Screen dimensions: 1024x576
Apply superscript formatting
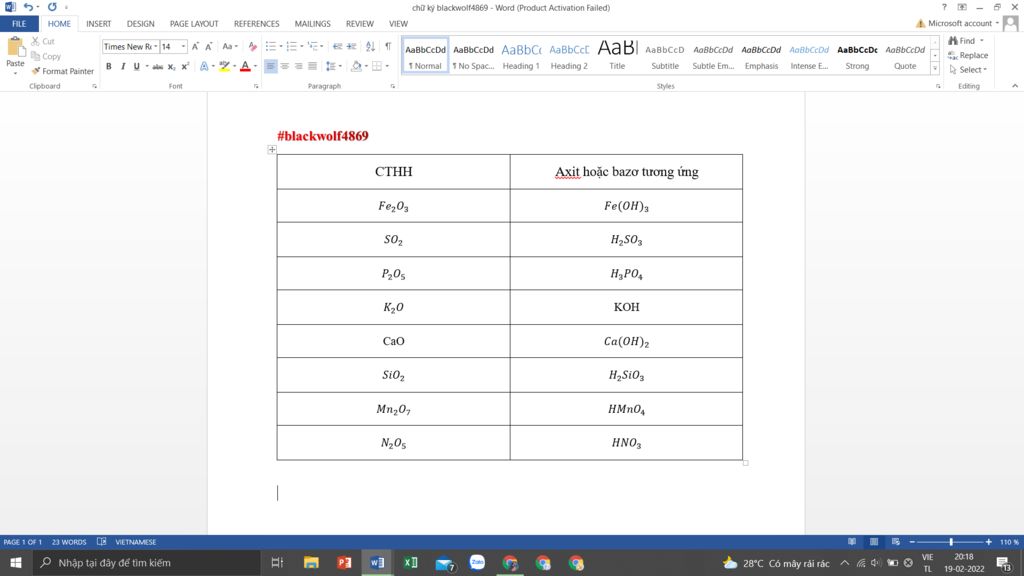coord(185,66)
